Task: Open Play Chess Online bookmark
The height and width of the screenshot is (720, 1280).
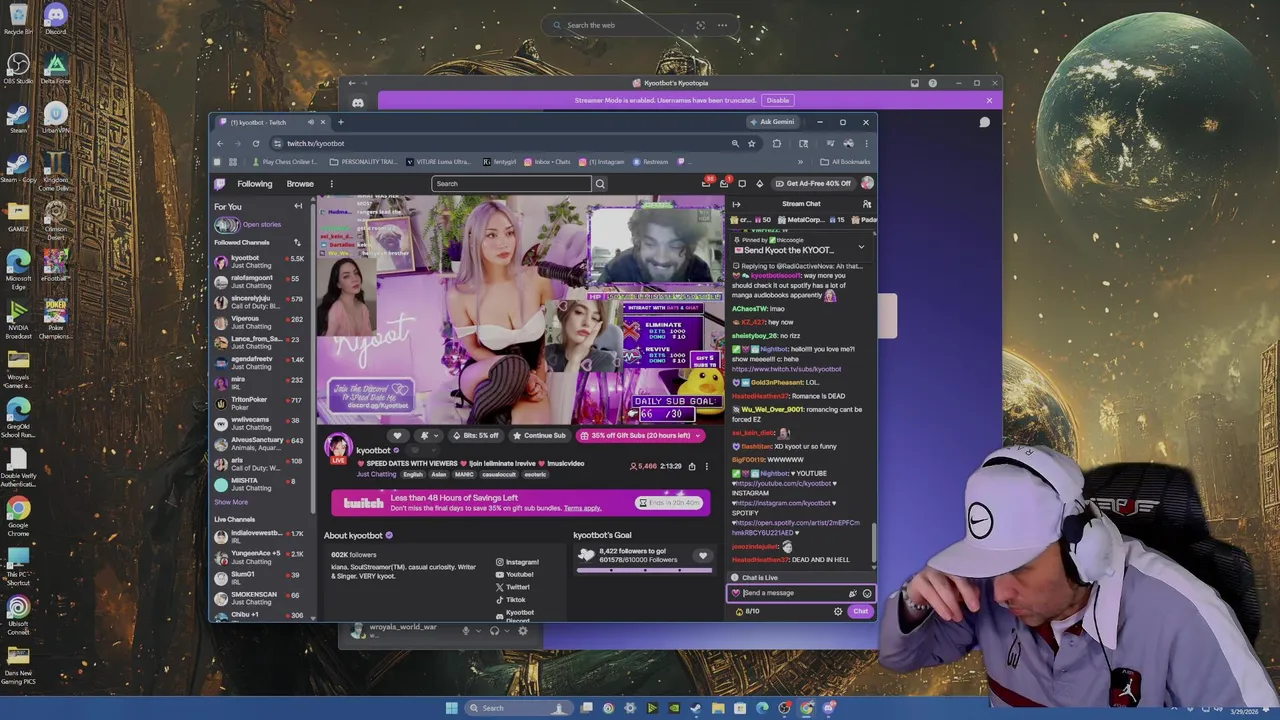Action: (x=285, y=162)
